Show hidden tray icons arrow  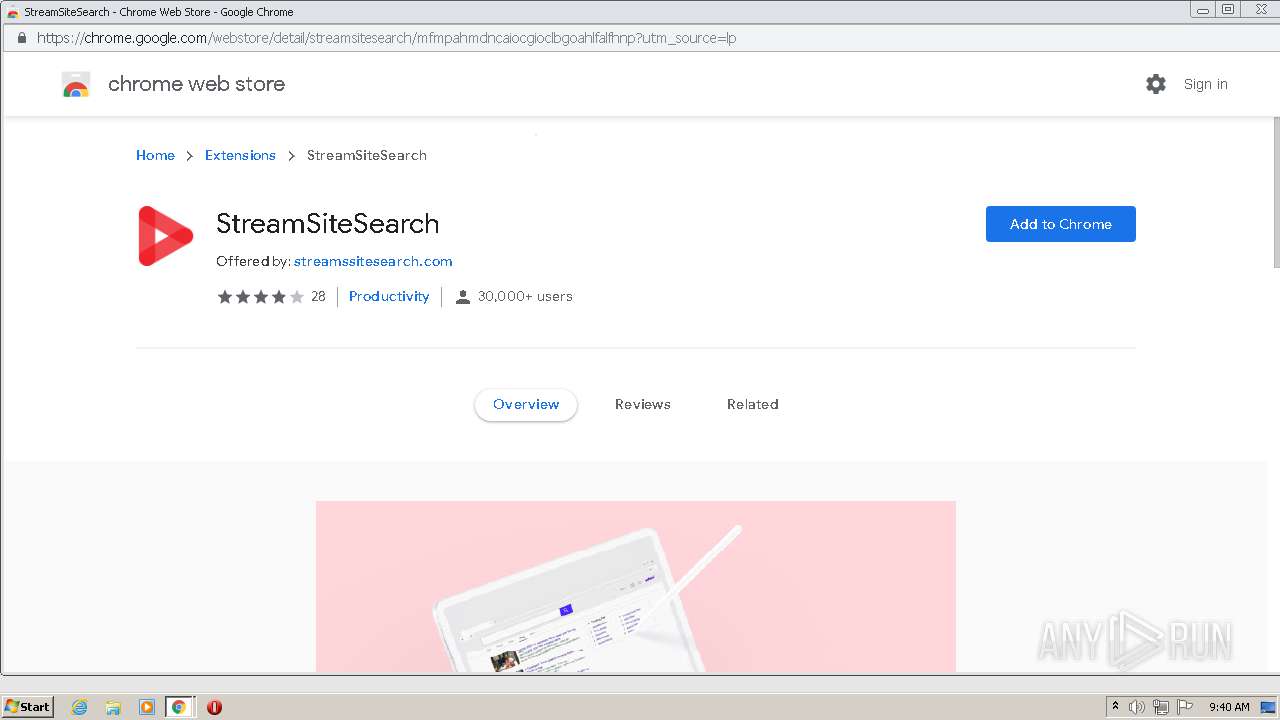pyautogui.click(x=1116, y=707)
